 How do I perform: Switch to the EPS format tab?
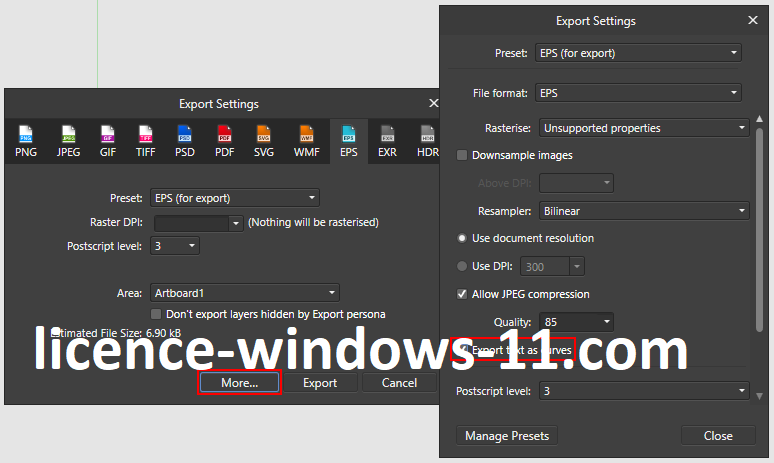[348, 141]
